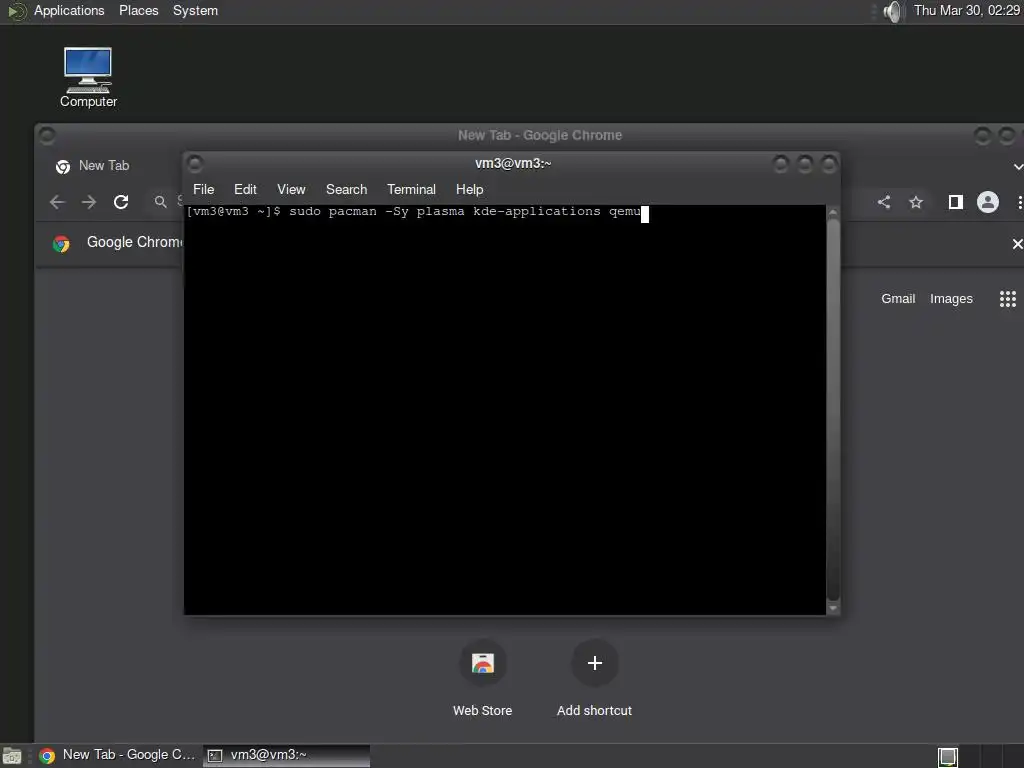Open the Places menu in the top panel
Image resolution: width=1024 pixels, height=768 pixels.
click(x=138, y=10)
